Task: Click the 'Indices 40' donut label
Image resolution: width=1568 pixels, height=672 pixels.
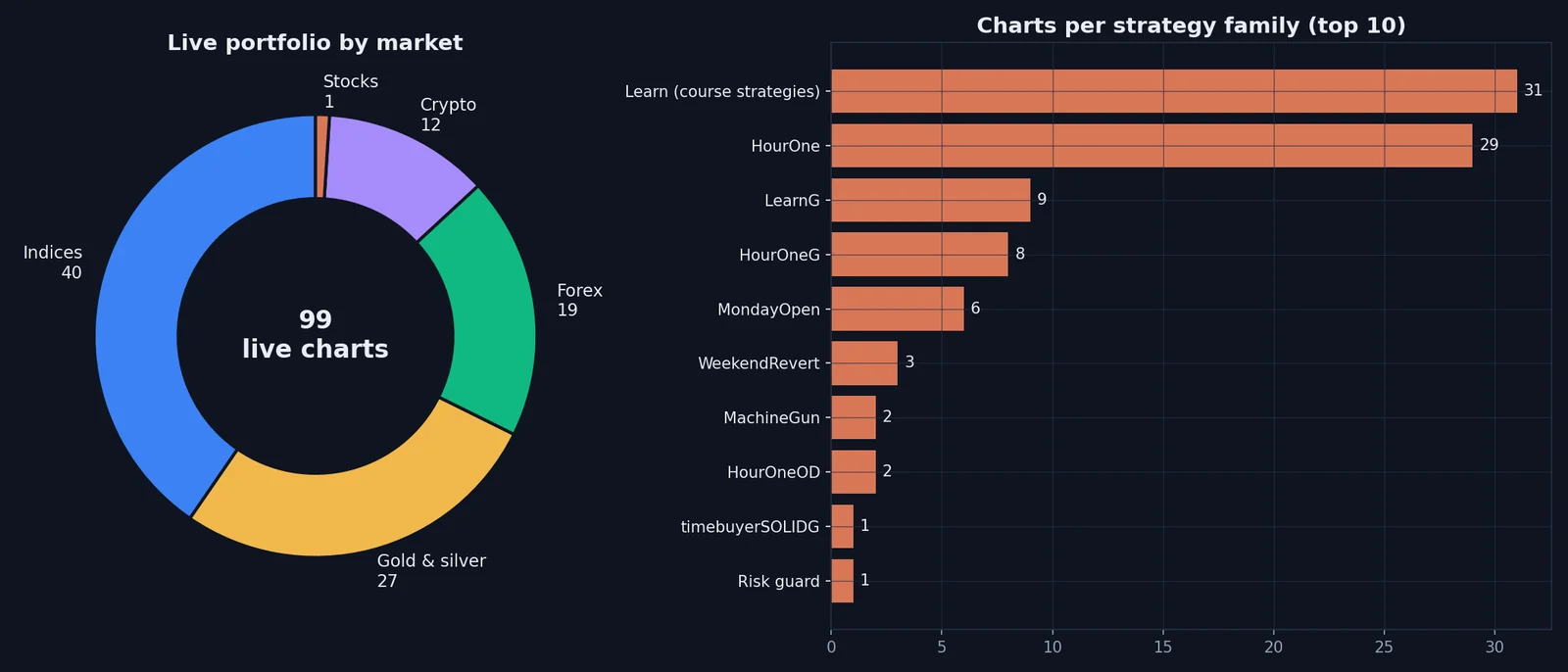Action: 53,263
